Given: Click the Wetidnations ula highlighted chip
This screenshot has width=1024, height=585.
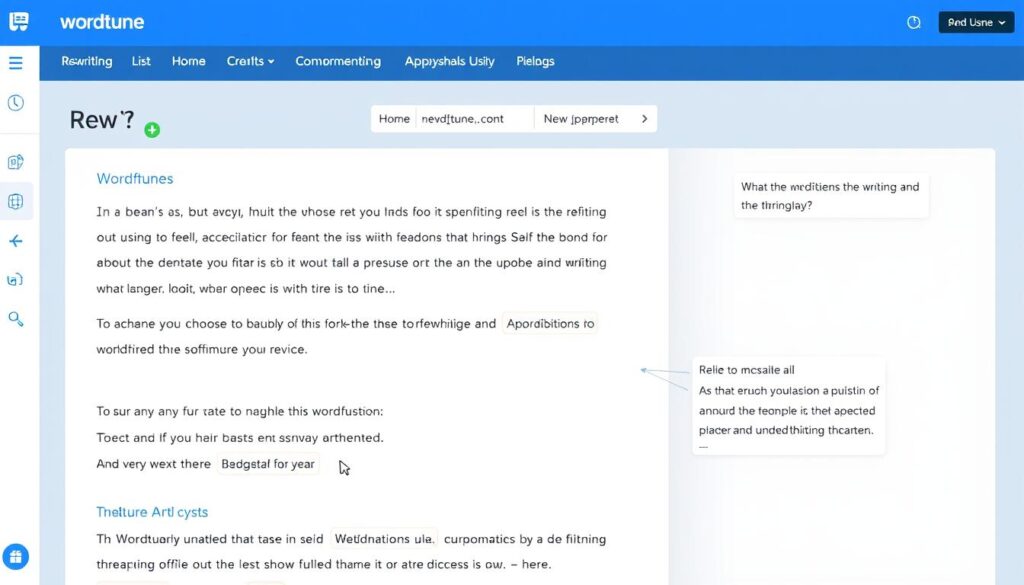Looking at the screenshot, I should [384, 539].
